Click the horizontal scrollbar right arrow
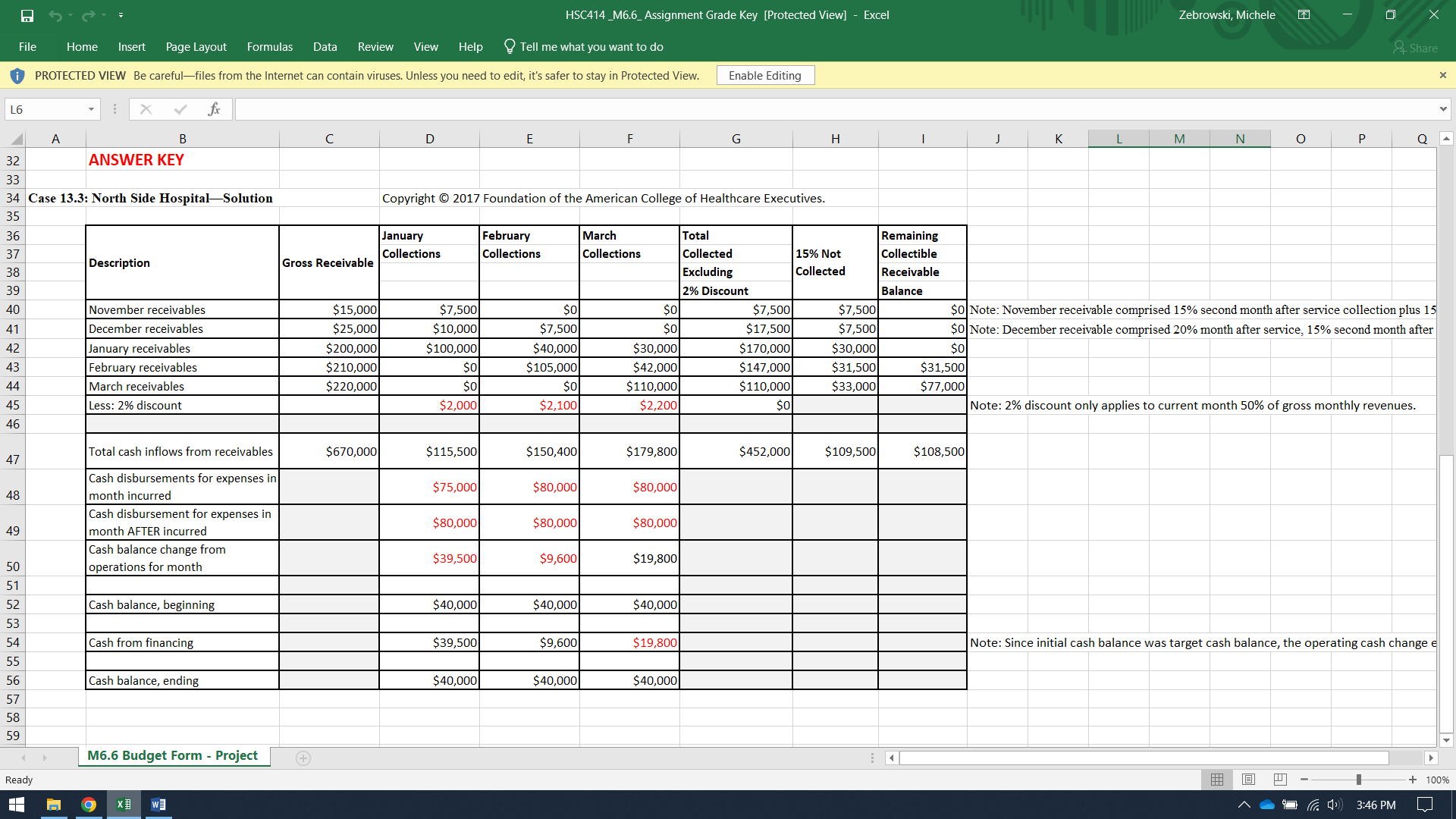The image size is (1456, 819). 1431,758
